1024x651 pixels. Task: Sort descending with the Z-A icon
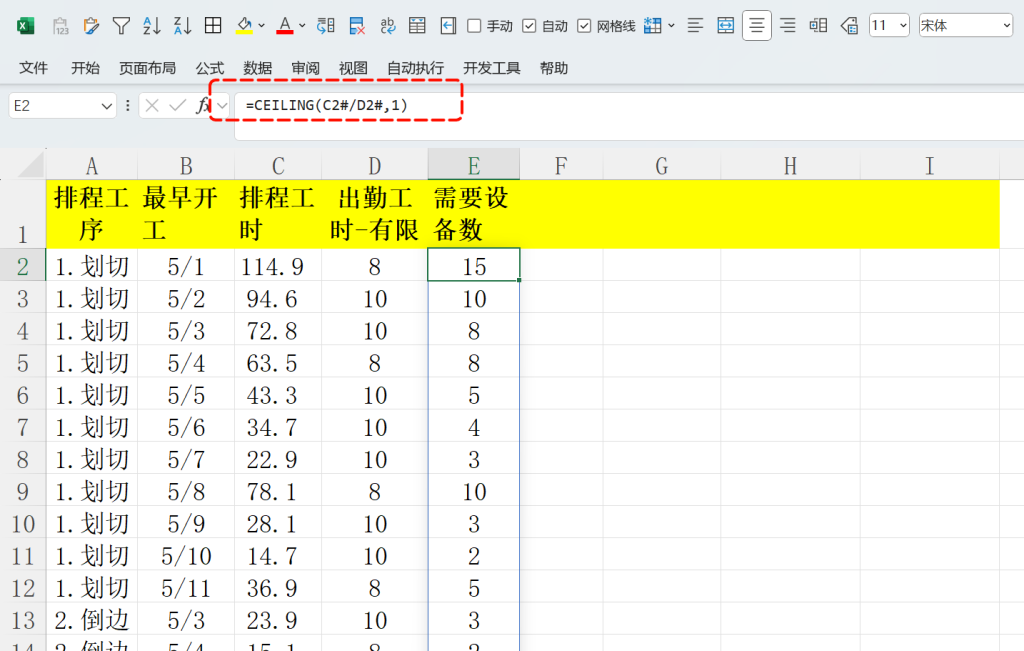pos(182,26)
